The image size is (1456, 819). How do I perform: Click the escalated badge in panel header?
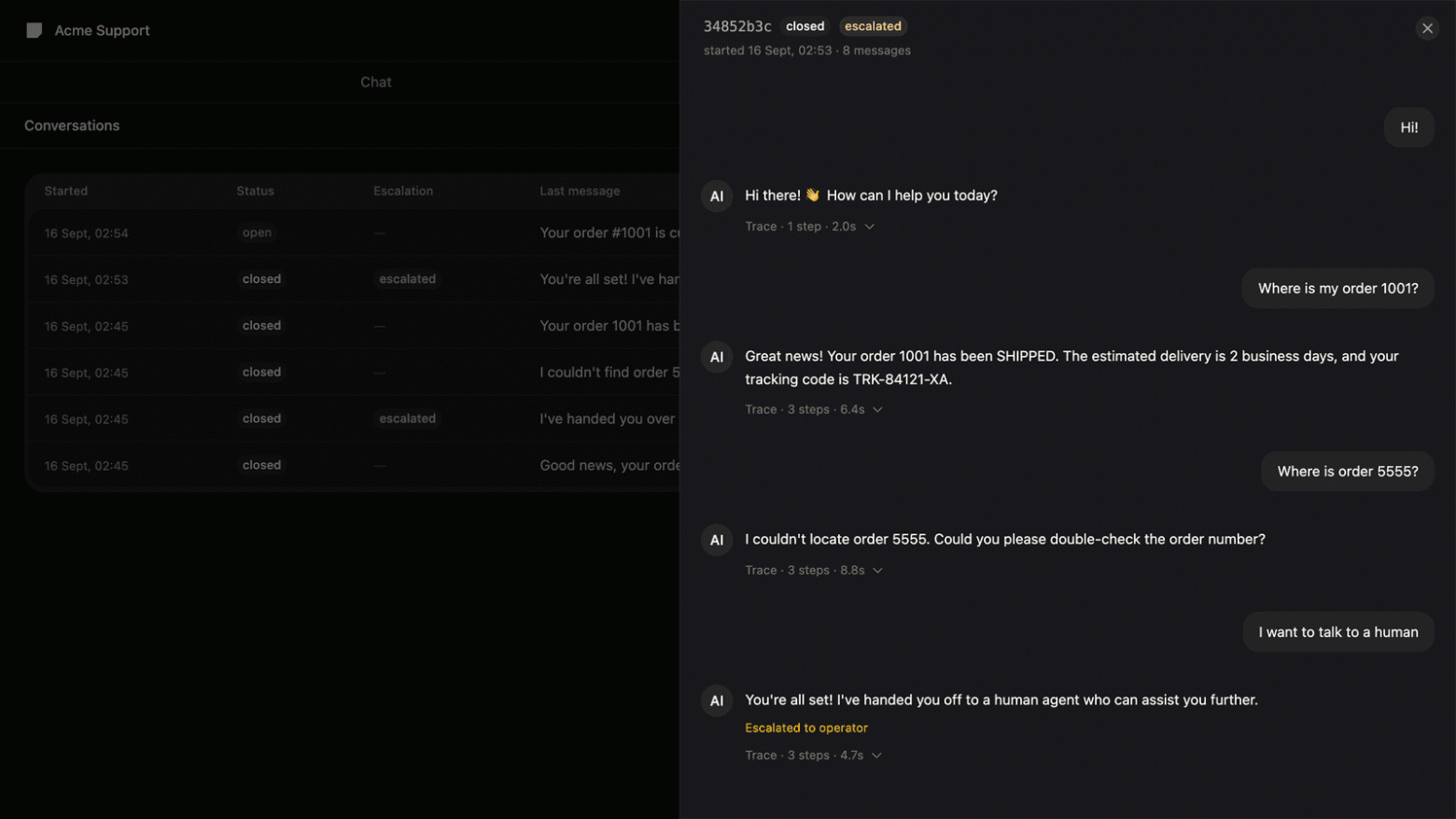(x=873, y=26)
